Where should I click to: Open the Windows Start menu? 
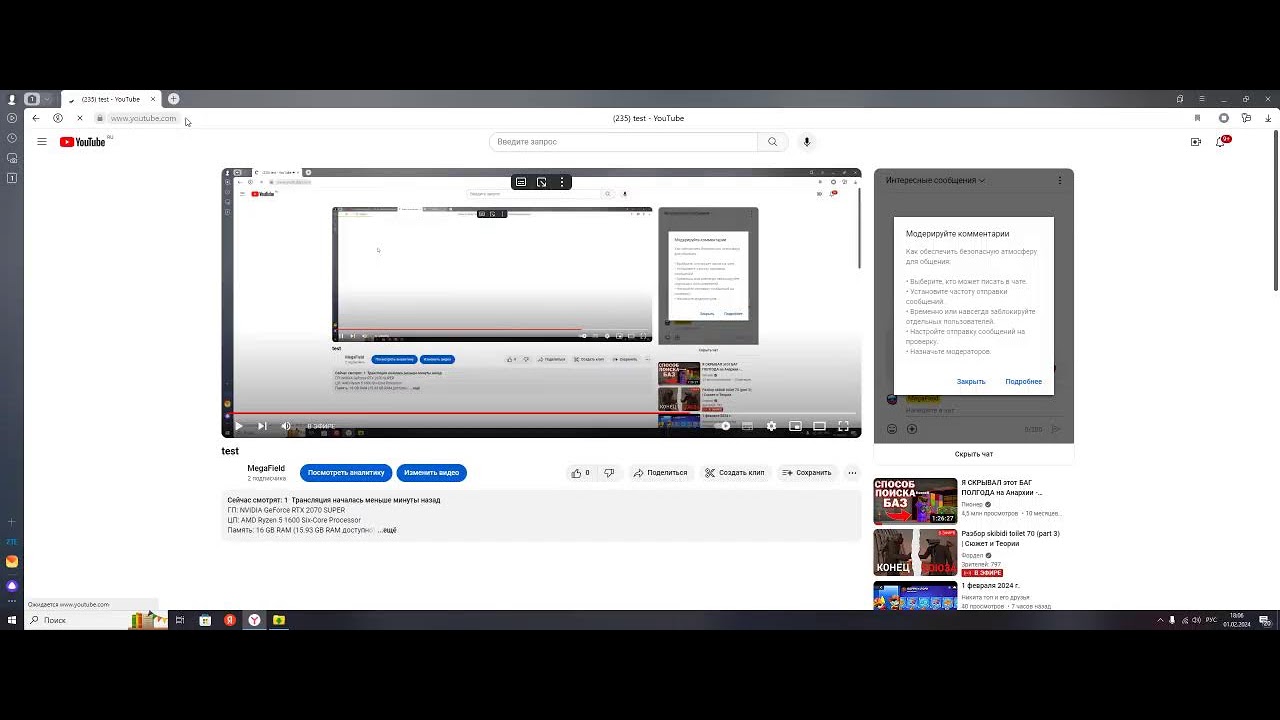[12, 620]
